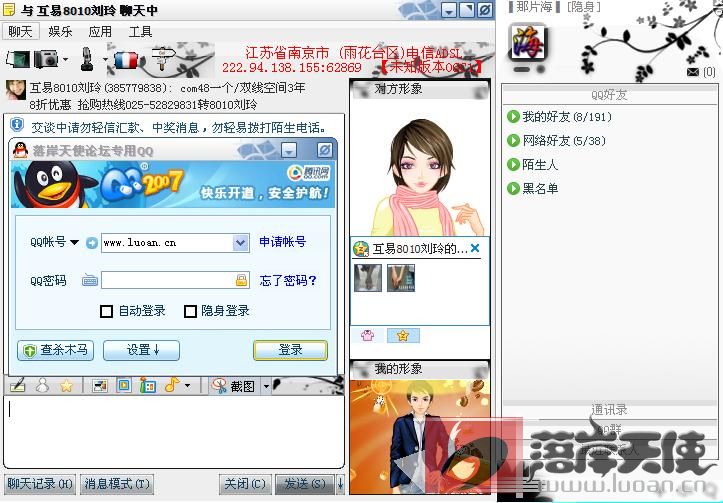Open the mail envelope icon showing (0)
The height and width of the screenshot is (503, 723).
tap(693, 72)
